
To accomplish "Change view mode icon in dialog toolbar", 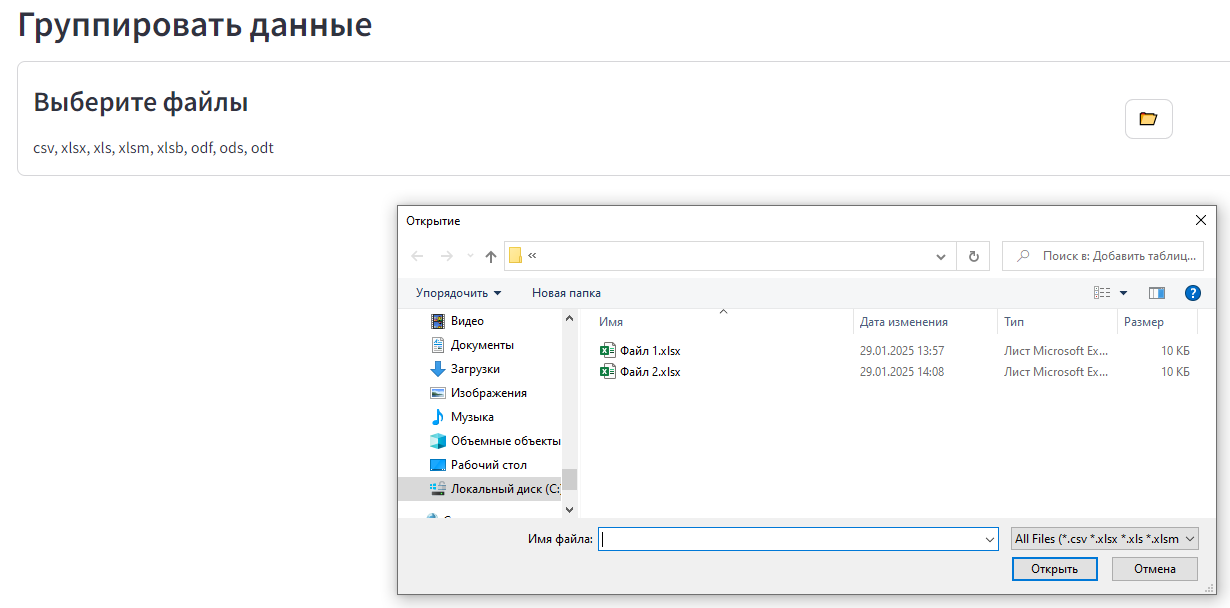I will pos(1103,293).
